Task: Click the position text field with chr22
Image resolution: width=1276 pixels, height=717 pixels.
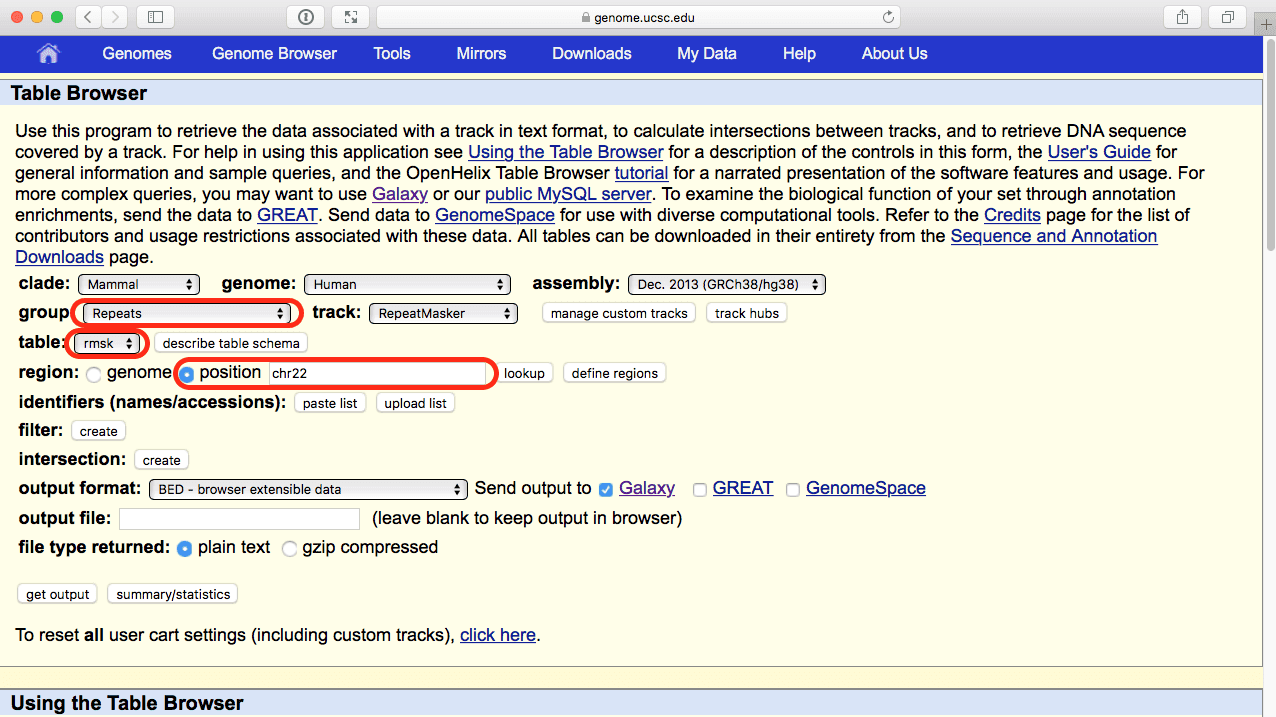Action: tap(376, 373)
